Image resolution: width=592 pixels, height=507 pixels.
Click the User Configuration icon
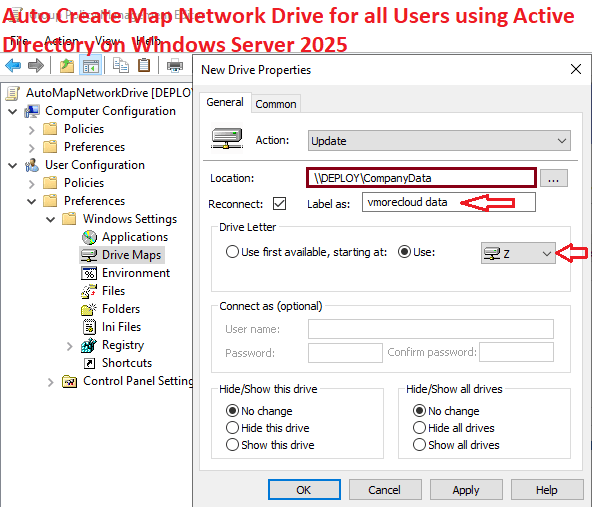tap(32, 165)
